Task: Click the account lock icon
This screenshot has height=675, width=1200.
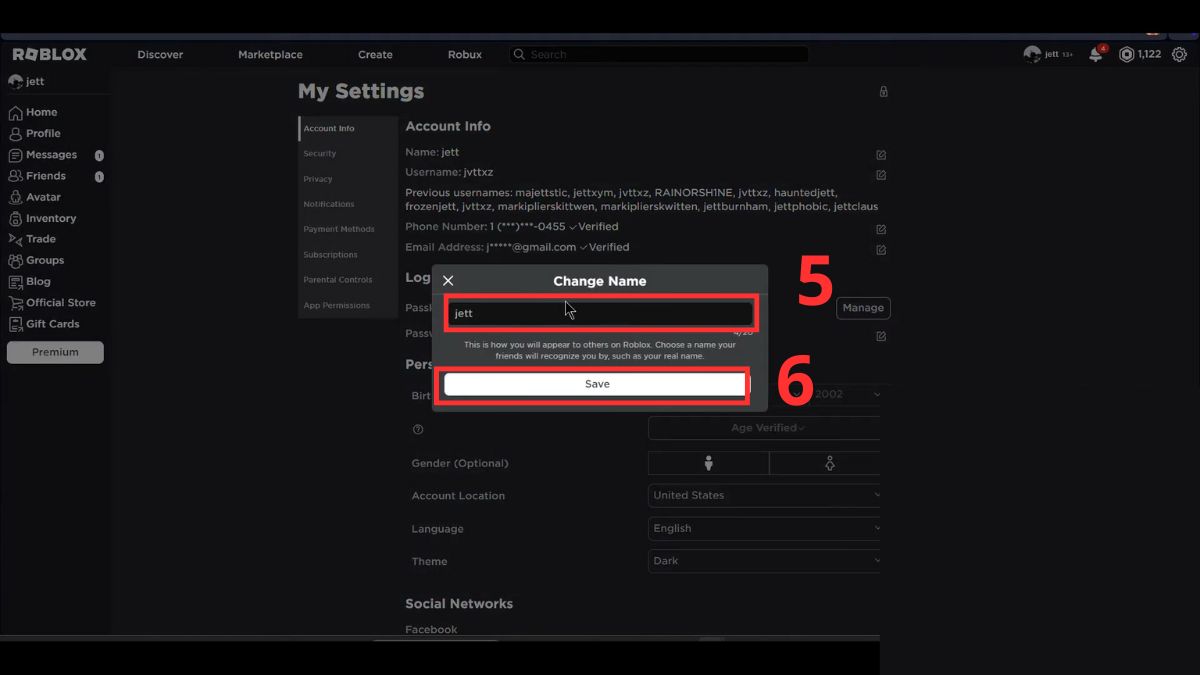Action: (883, 92)
